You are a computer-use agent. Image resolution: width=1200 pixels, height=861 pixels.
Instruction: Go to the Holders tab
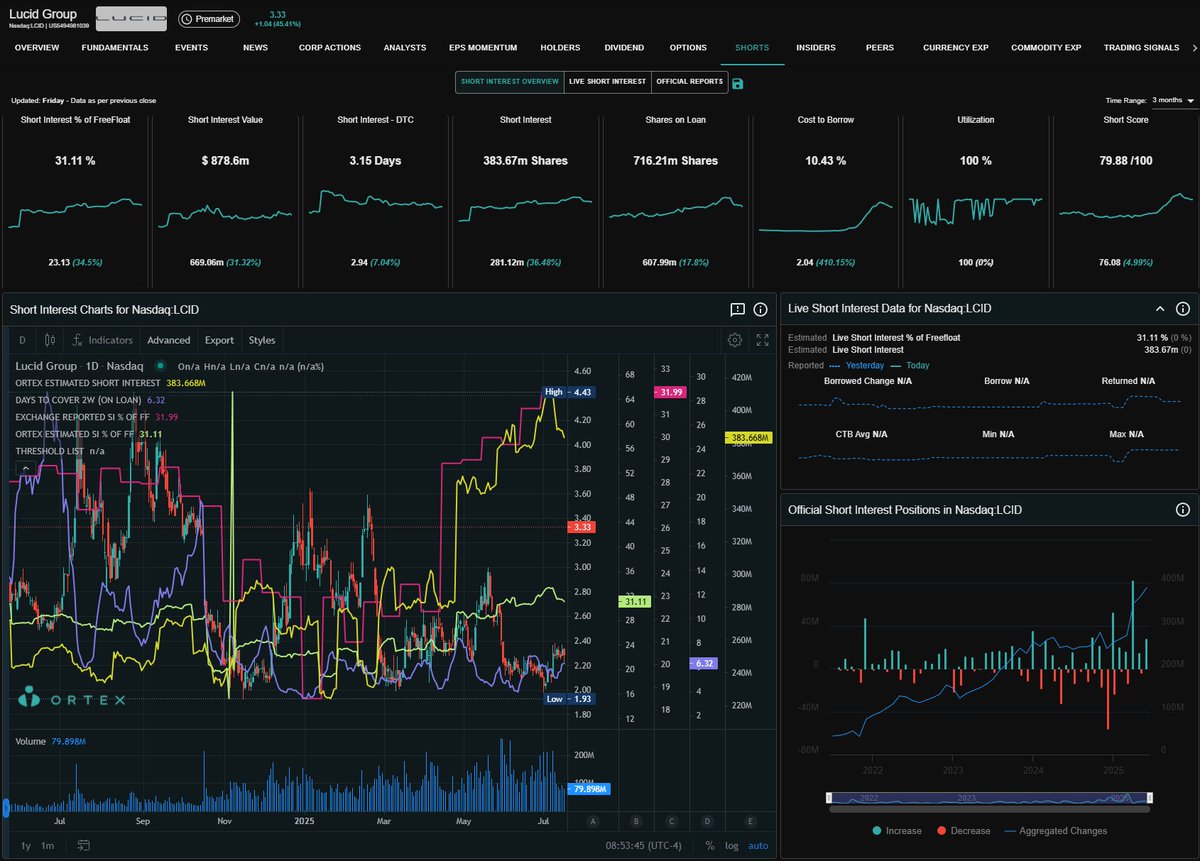[x=560, y=47]
